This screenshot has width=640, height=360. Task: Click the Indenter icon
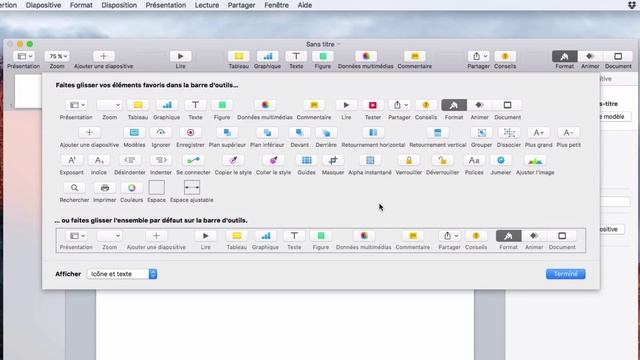point(161,160)
